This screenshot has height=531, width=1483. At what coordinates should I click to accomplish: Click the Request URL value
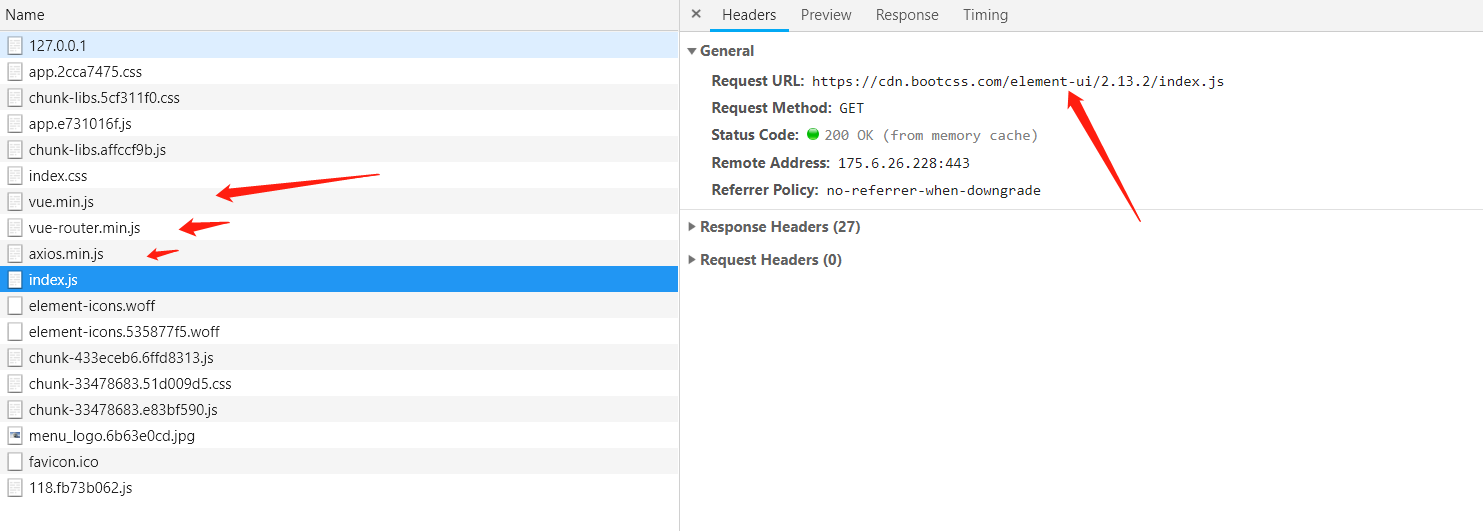(1018, 81)
